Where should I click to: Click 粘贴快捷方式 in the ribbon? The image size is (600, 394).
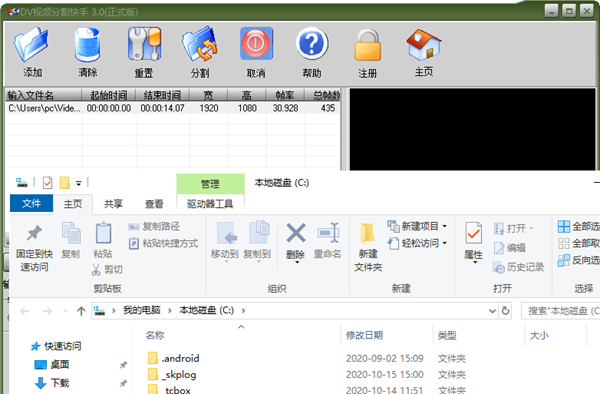click(164, 243)
